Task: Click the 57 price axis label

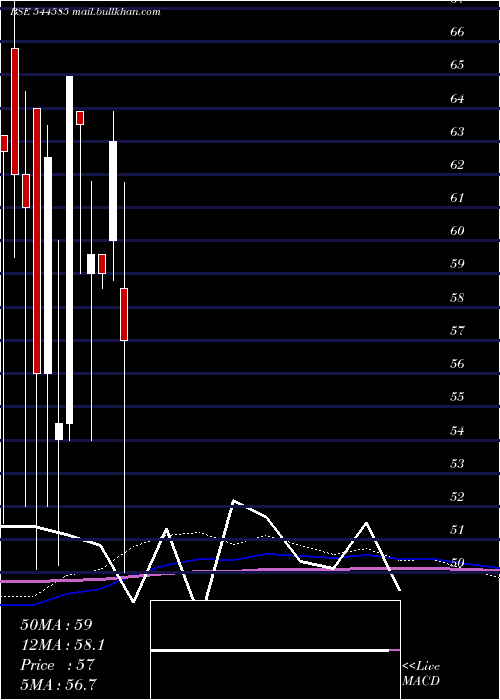Action: coord(457,330)
